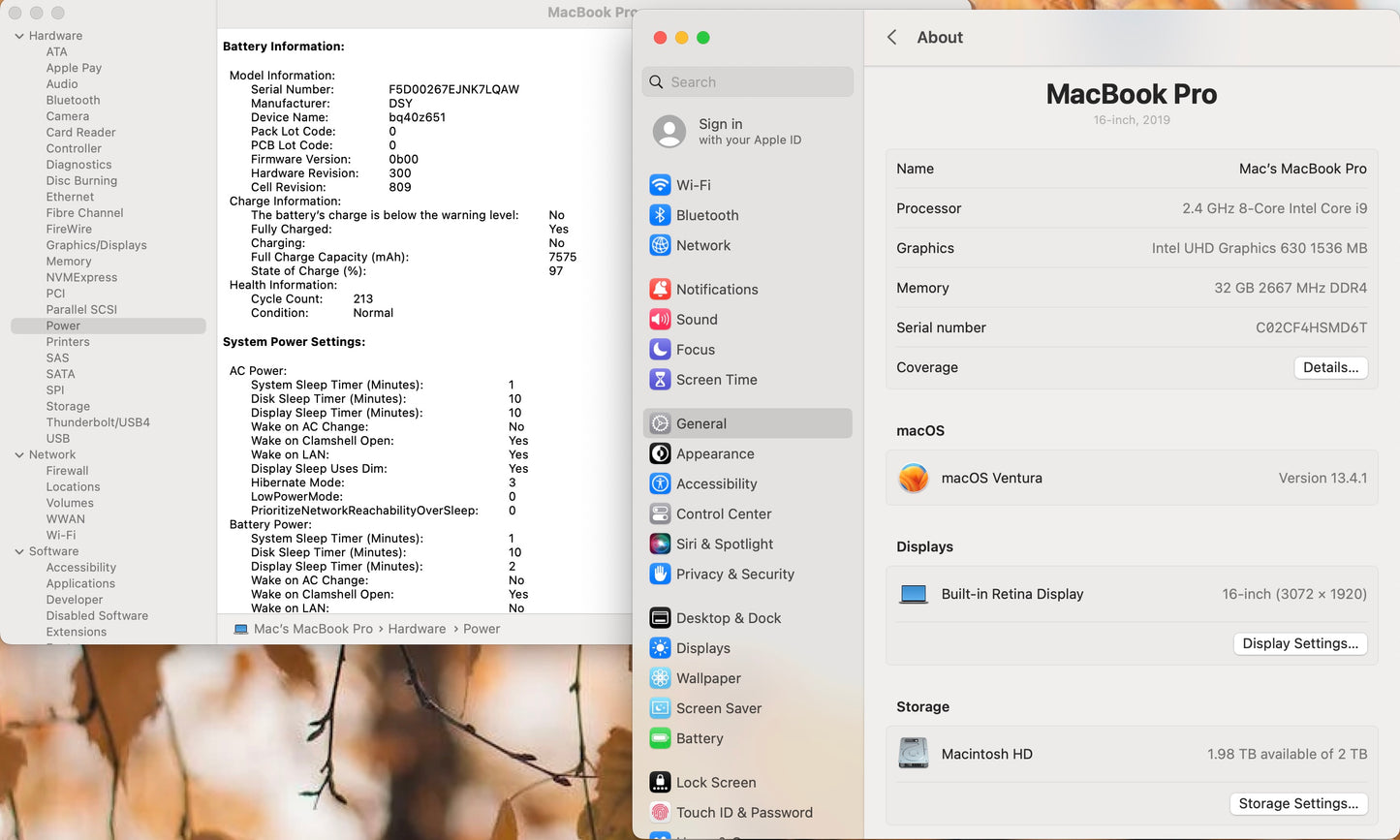Collapse the Software section
Image resolution: width=1400 pixels, height=840 pixels.
[19, 550]
